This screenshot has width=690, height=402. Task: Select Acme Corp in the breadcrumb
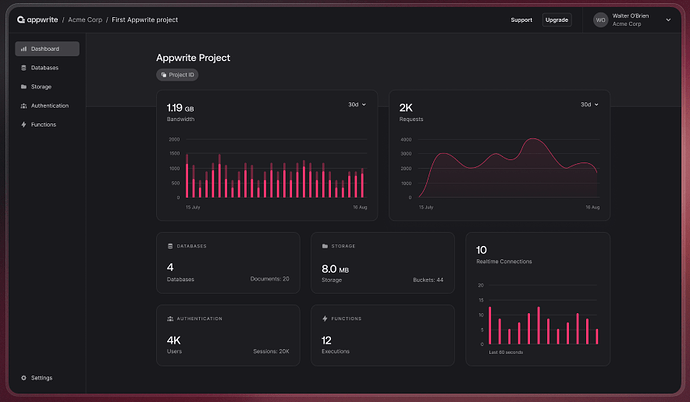[85, 20]
